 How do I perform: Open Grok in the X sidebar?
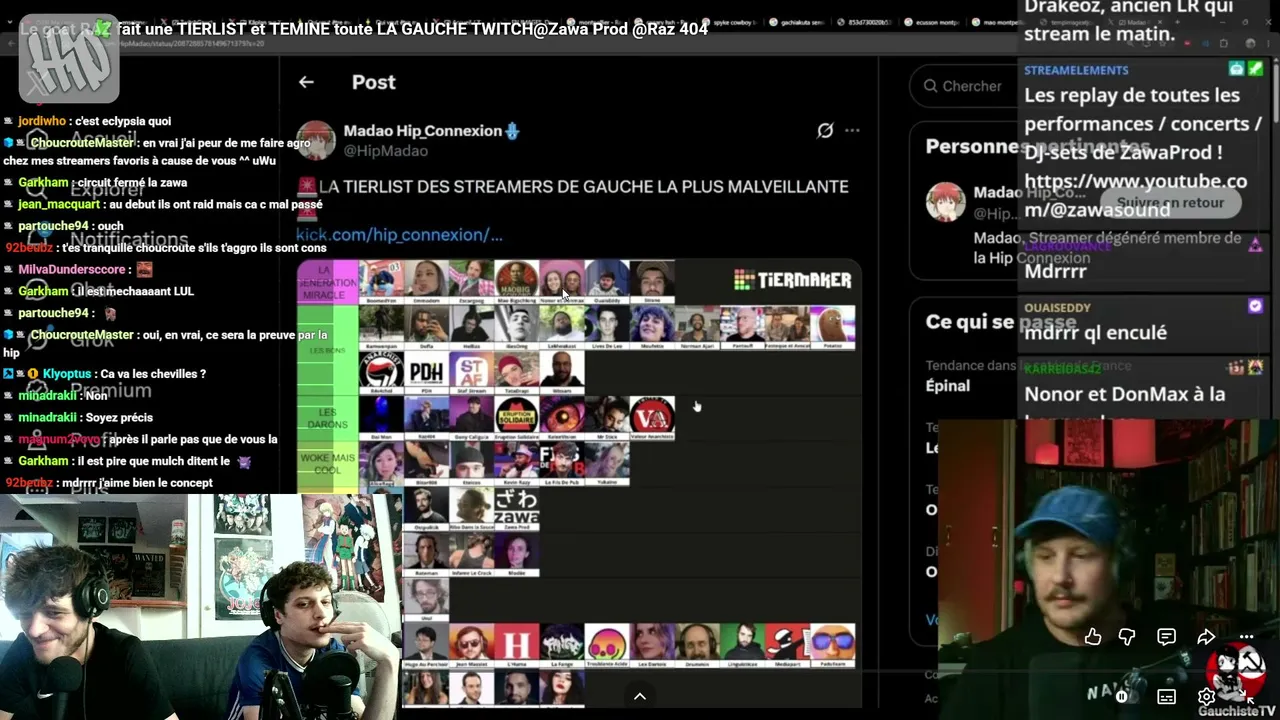(x=93, y=340)
